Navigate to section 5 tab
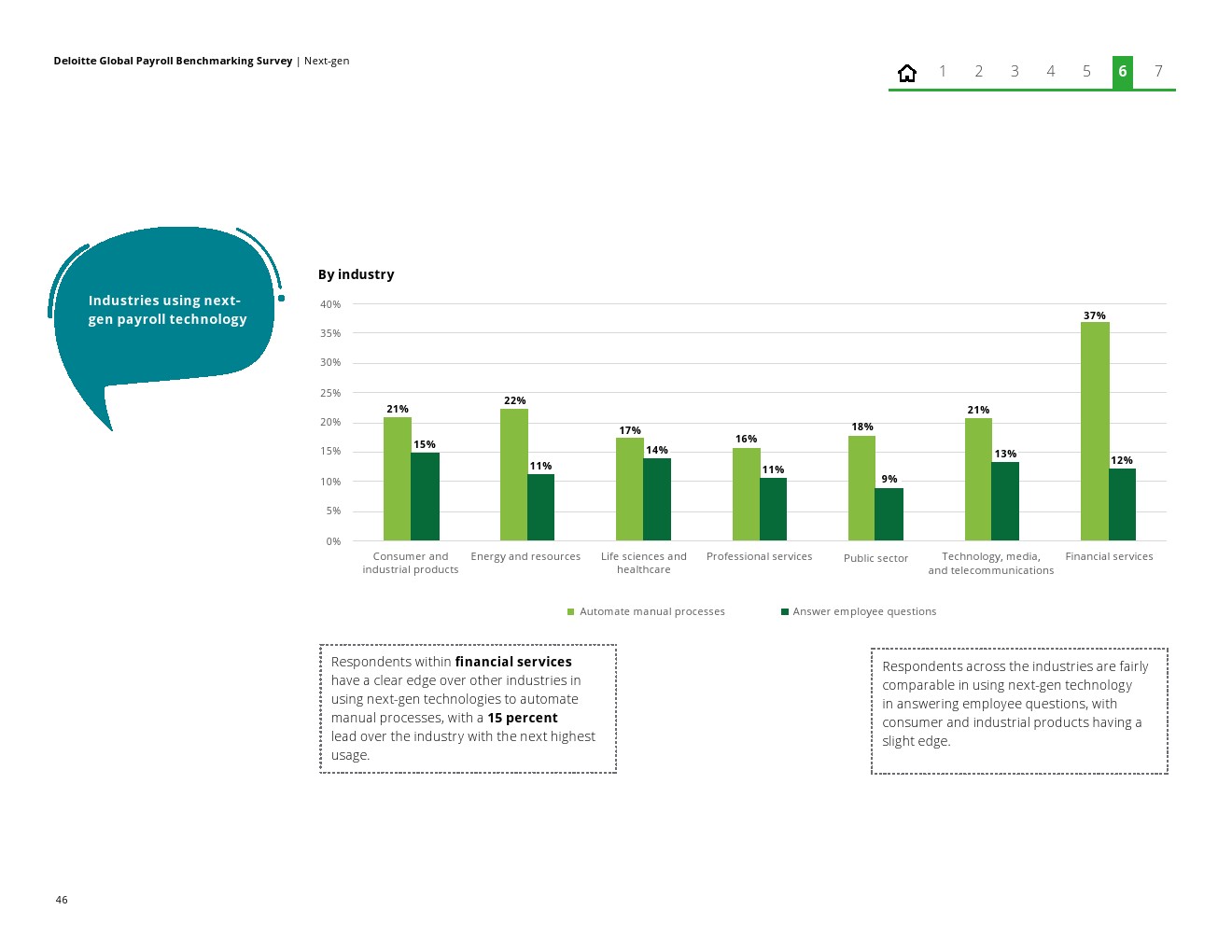The width and height of the screenshot is (1232, 952). (x=1086, y=72)
